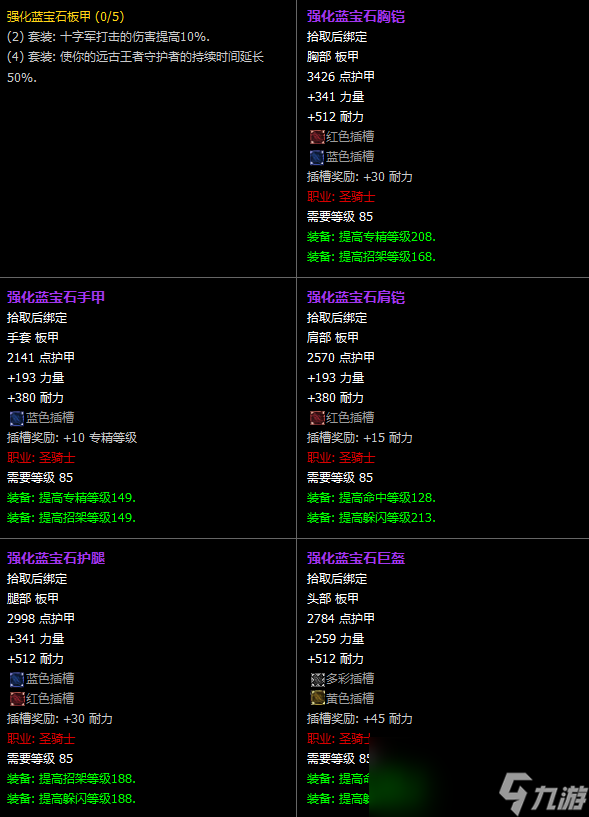Viewport: 589px width, 817px height.
Task: Select 装备: 提高招架等级188
Action: (71, 779)
